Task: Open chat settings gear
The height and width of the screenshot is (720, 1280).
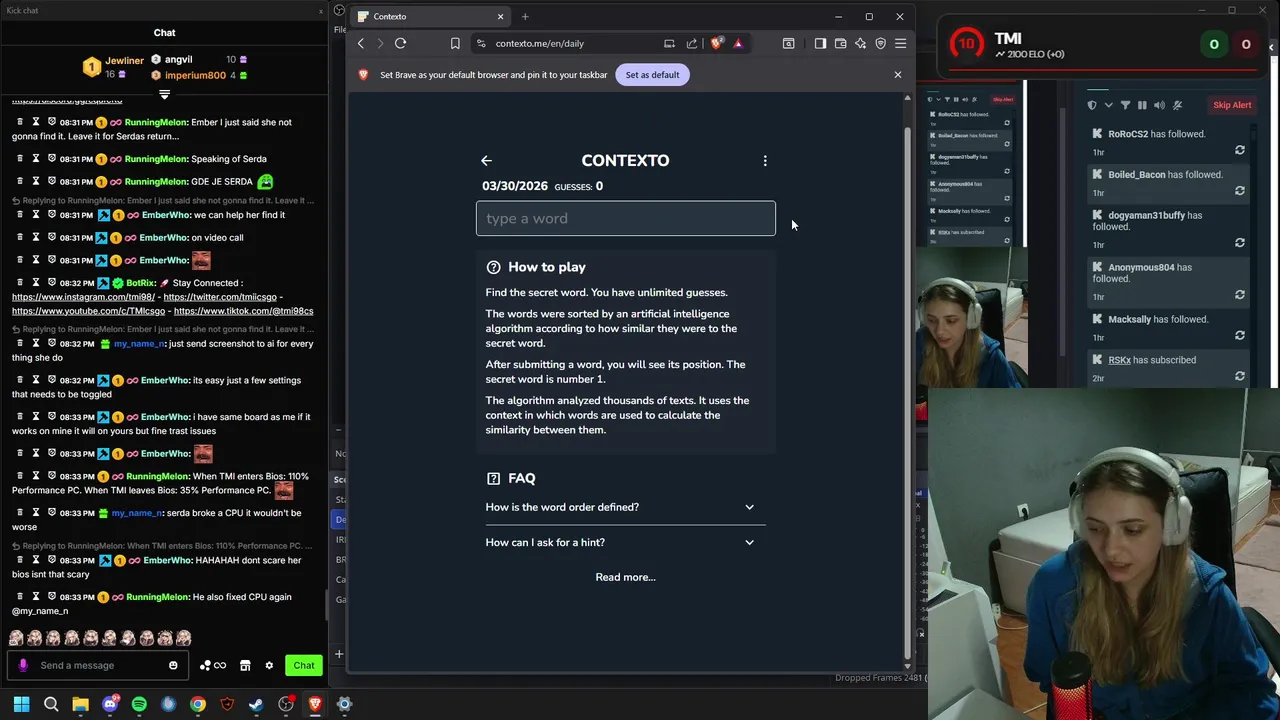Action: 269,665
